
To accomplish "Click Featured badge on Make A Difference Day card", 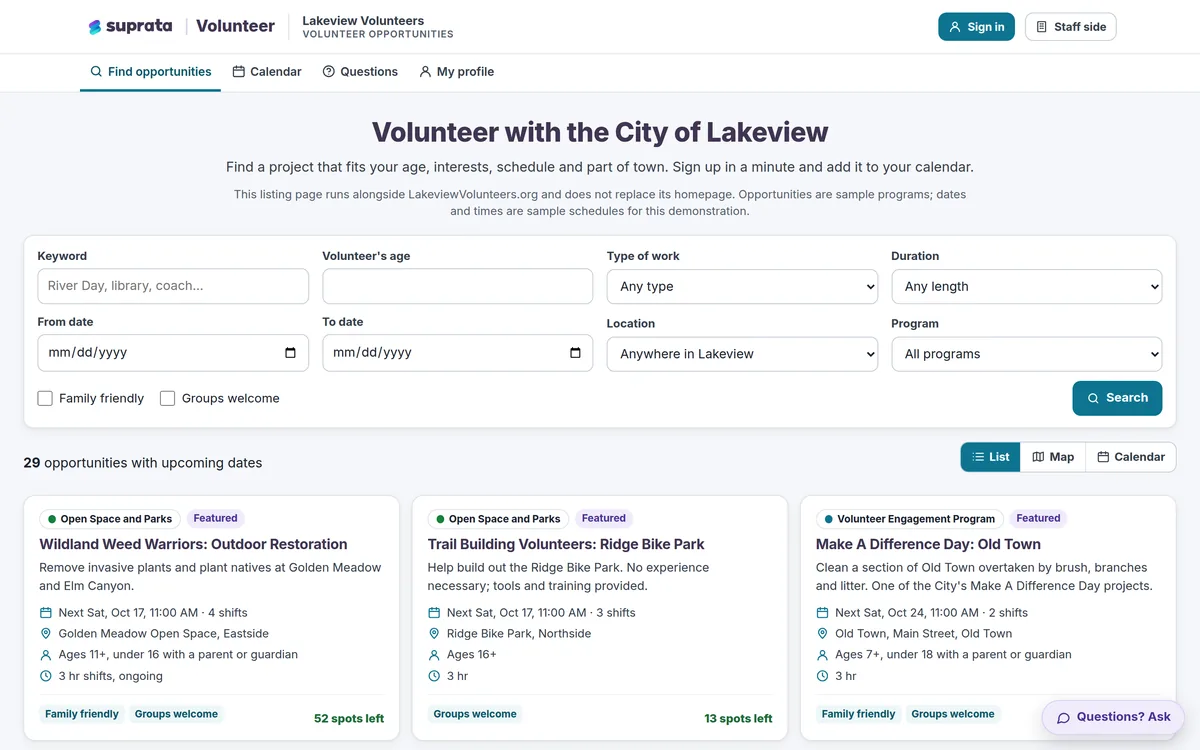I will (1038, 518).
